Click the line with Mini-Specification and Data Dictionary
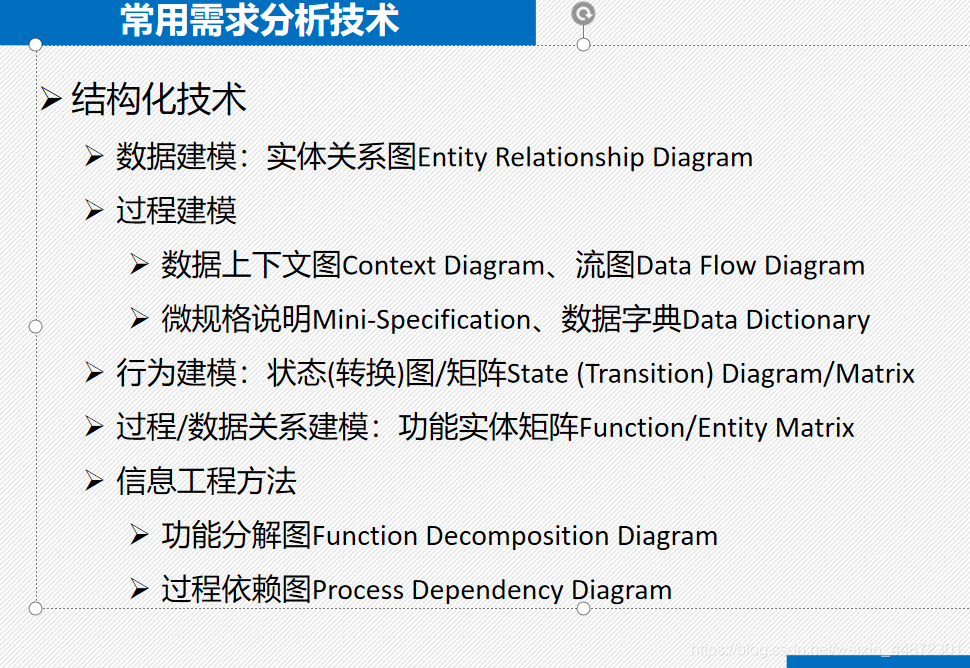 click(515, 320)
